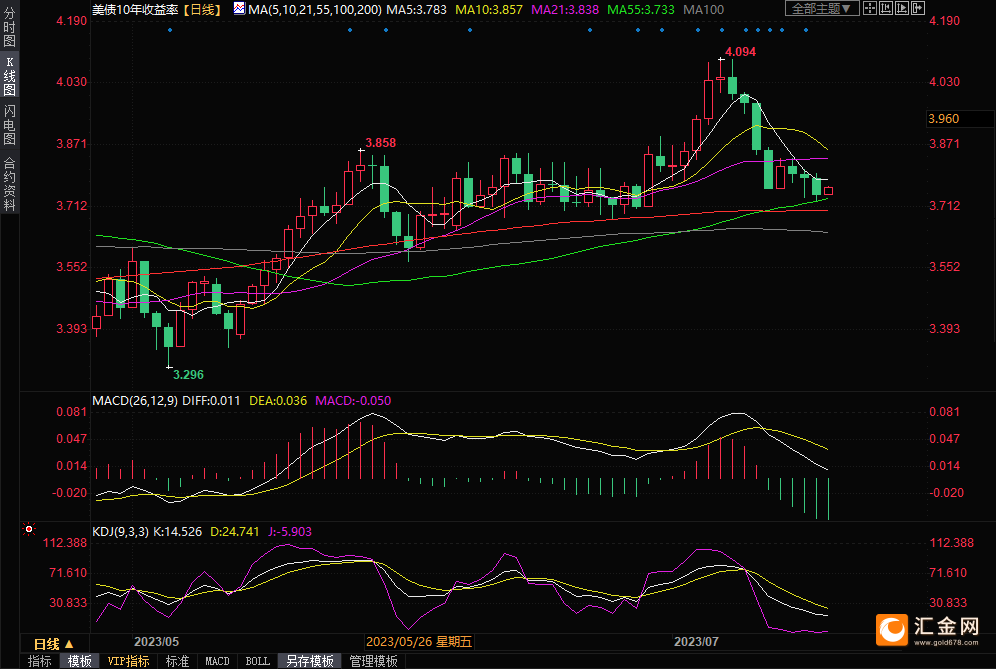Open the 合约资料 side tab
996x669 pixels.
click(x=10, y=184)
